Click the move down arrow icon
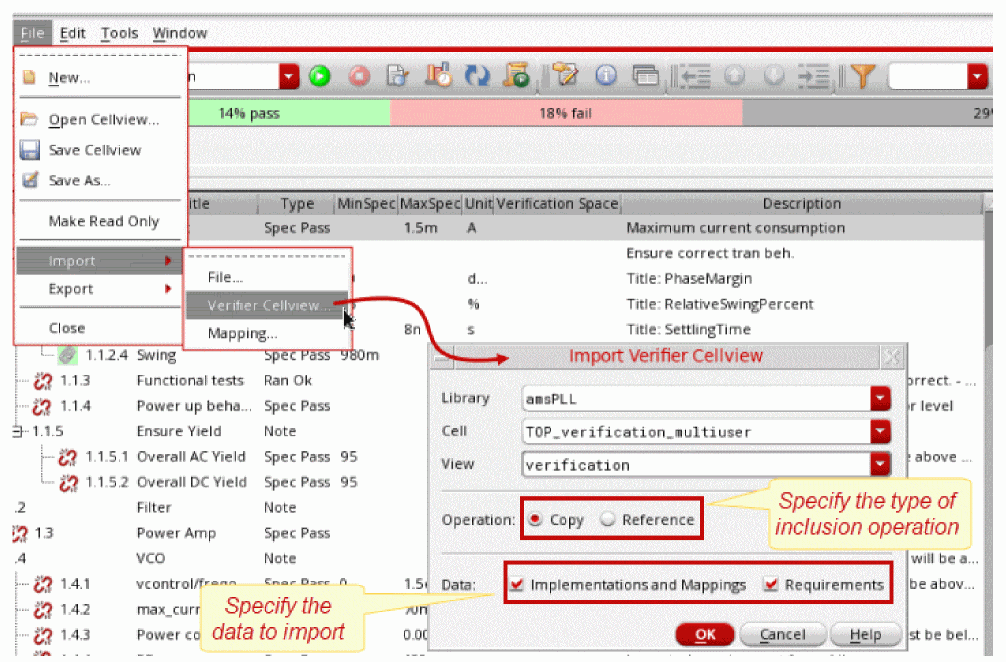Screen dimensions: 1006x662 point(774,76)
